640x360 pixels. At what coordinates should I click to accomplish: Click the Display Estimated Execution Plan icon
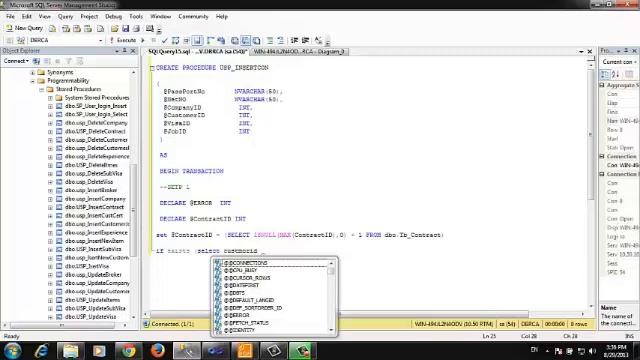(176, 40)
